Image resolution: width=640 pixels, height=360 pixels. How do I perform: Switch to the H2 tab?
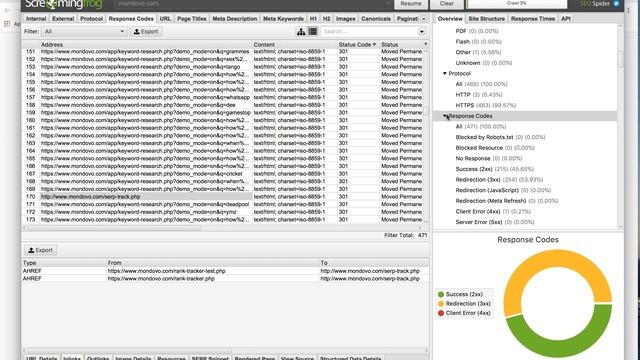[327, 19]
